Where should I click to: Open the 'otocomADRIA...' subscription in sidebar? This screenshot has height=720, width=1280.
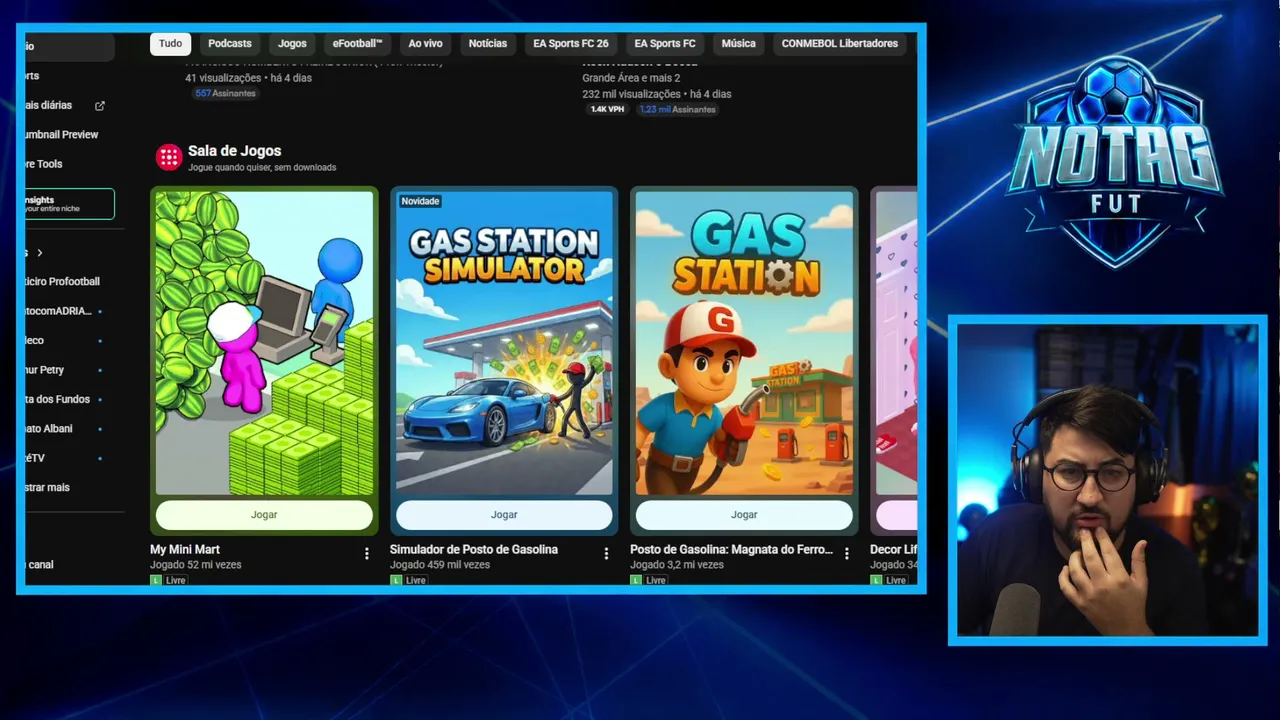click(x=60, y=311)
